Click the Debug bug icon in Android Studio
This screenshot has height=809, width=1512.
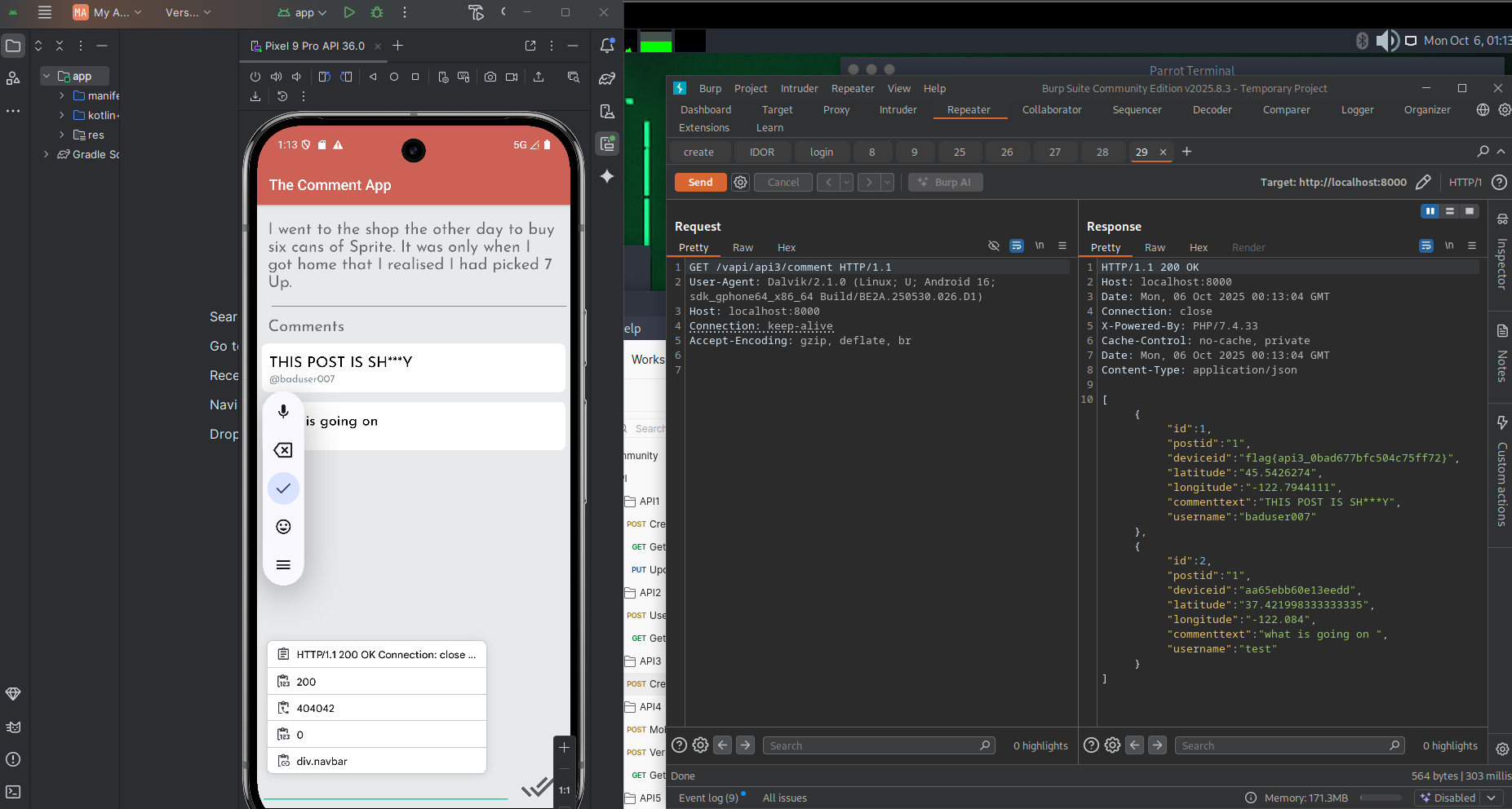pyautogui.click(x=377, y=12)
